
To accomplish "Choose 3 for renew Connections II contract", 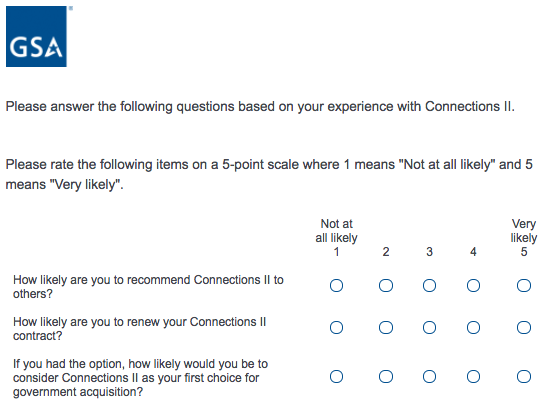I will coord(429,328).
